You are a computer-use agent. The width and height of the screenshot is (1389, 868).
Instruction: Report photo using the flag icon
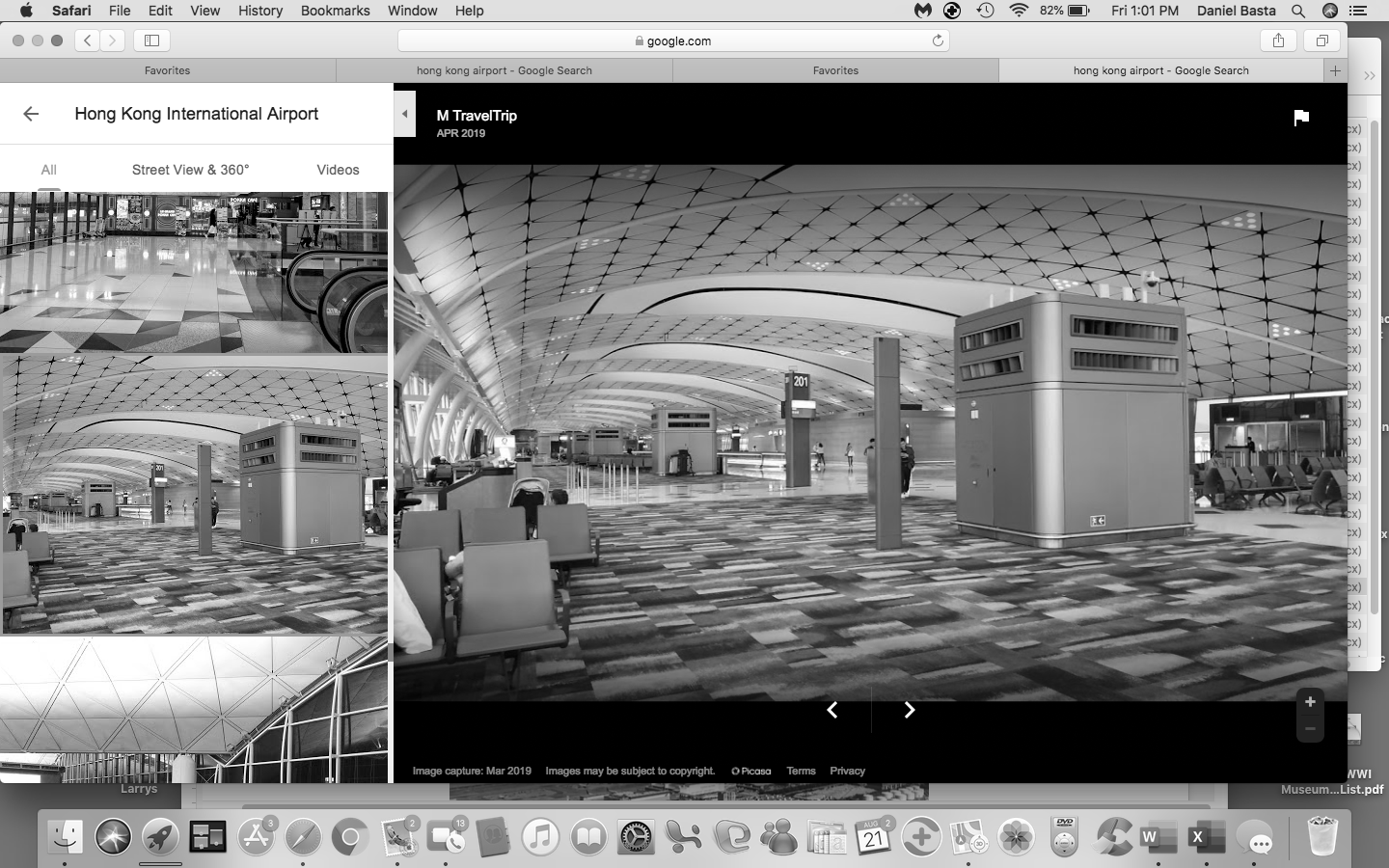pos(1301,118)
